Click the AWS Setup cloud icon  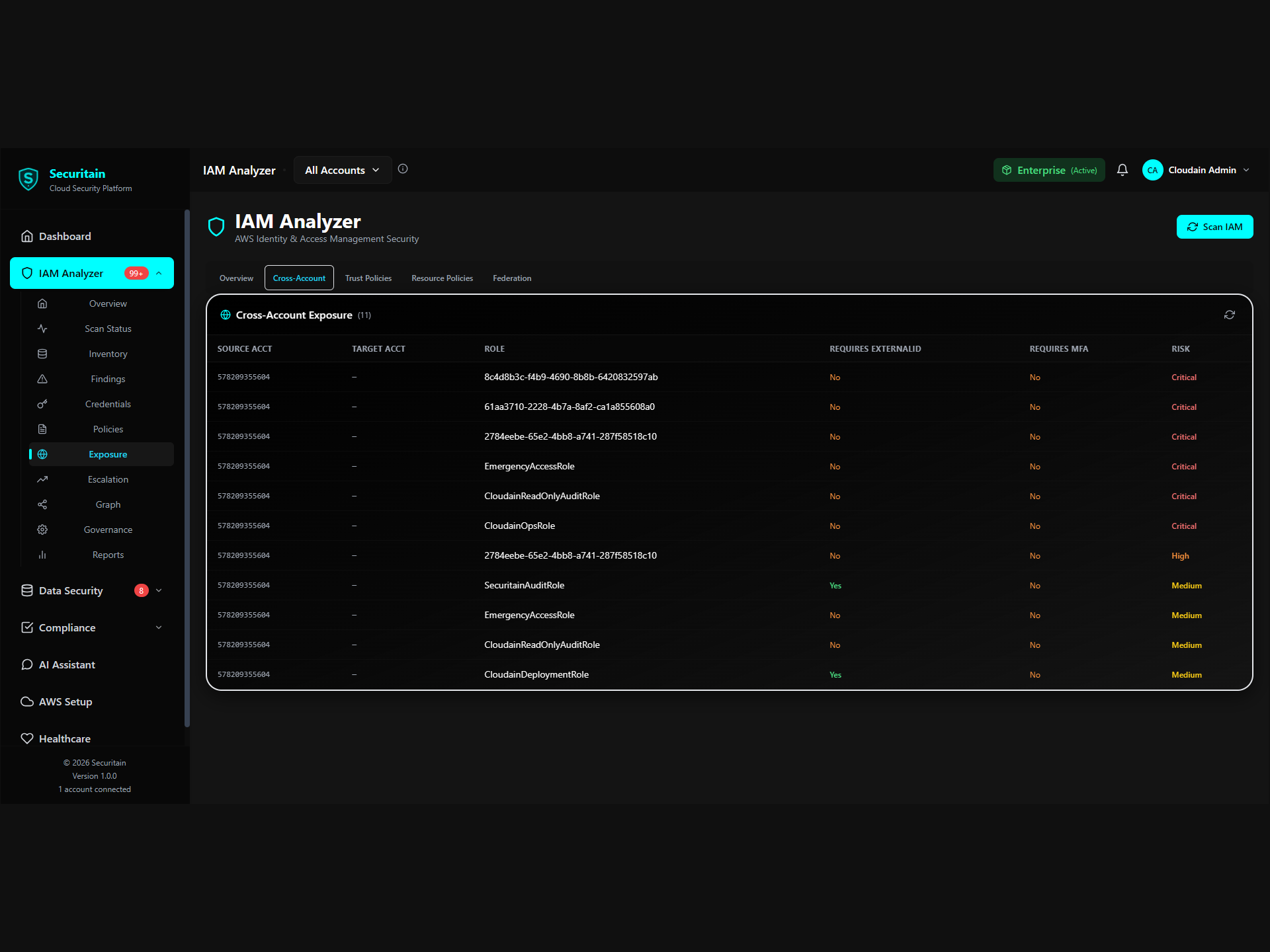pos(27,701)
